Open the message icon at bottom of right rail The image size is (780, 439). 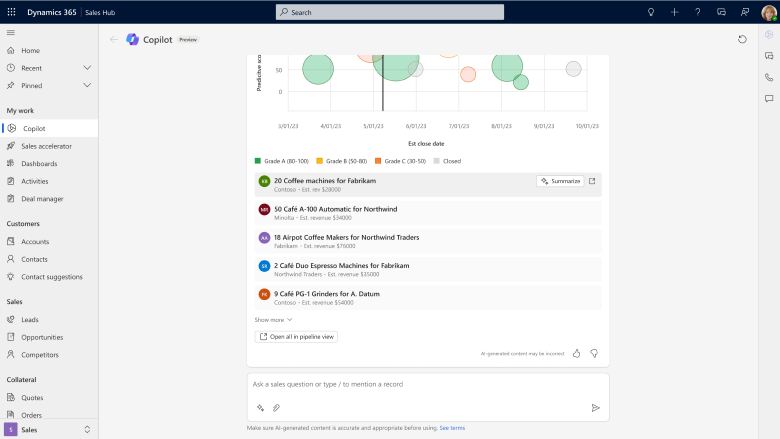coord(769,98)
